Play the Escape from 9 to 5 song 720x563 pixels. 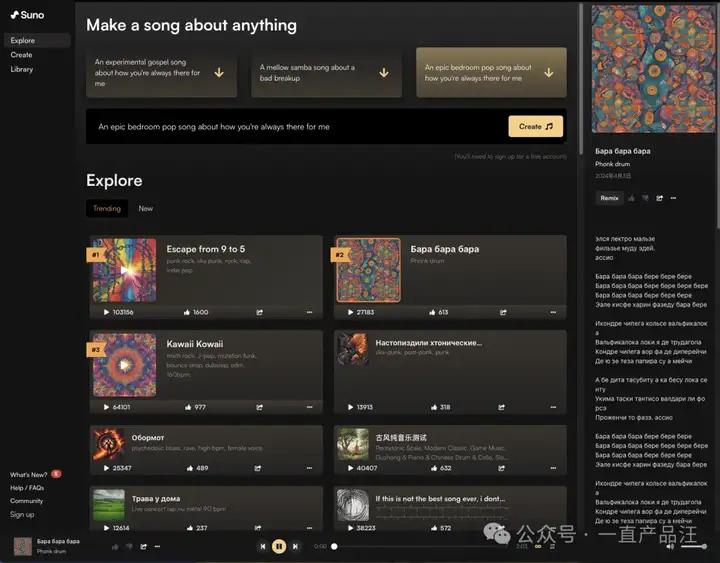pyautogui.click(x=107, y=312)
